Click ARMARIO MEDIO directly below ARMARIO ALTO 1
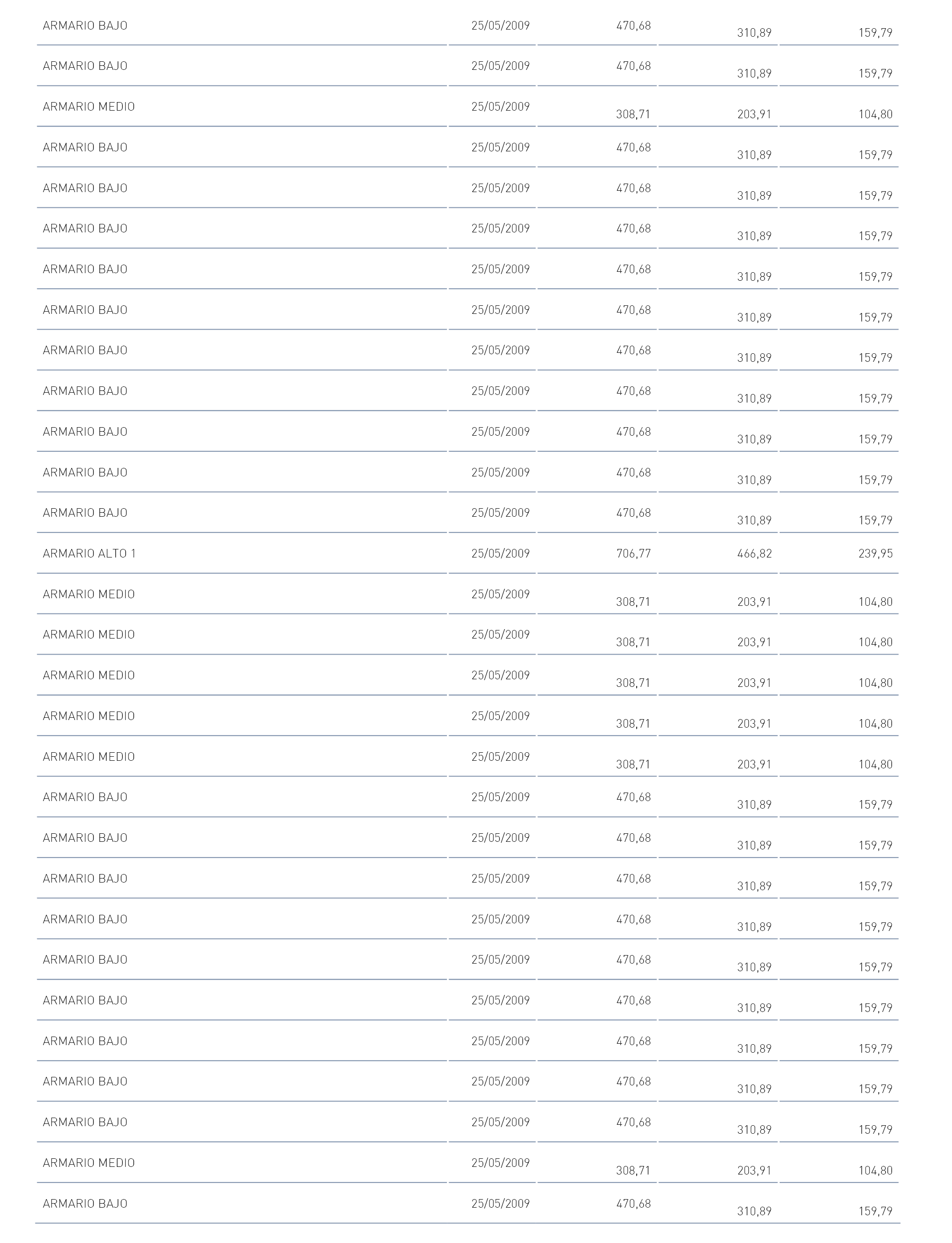952x1243 pixels. [x=89, y=594]
